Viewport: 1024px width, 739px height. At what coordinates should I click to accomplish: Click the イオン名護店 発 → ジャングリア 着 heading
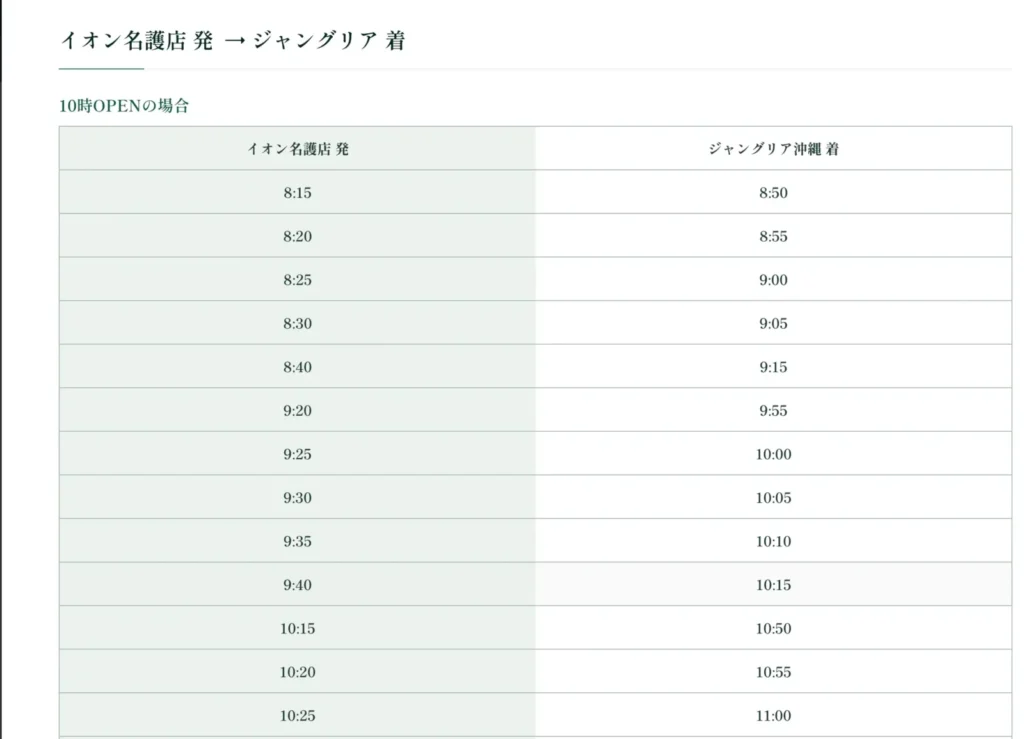(x=232, y=40)
